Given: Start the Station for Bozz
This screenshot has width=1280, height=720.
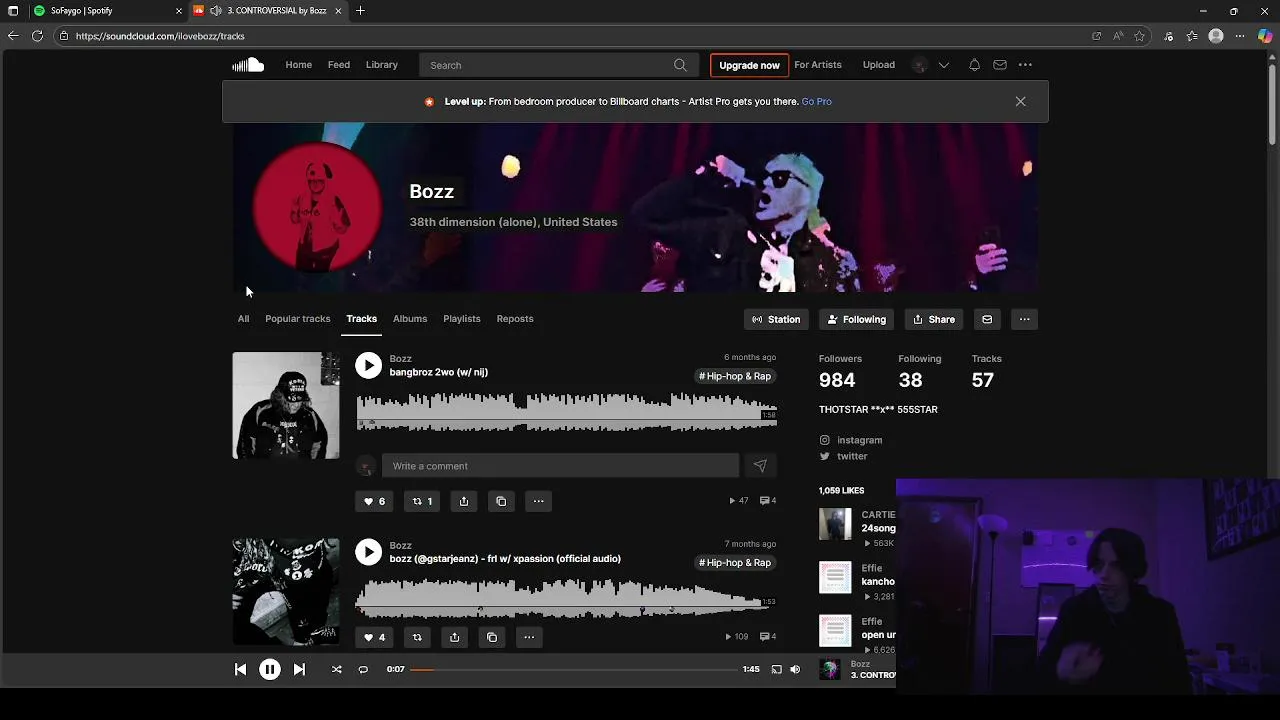Looking at the screenshot, I should 777,319.
